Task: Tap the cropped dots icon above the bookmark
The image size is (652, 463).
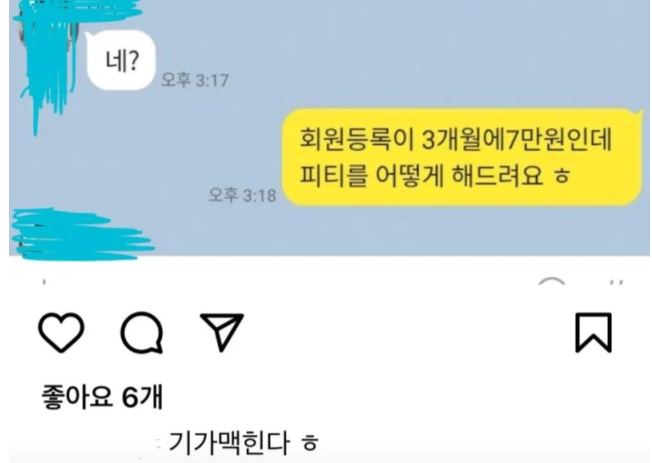Action: (616, 282)
